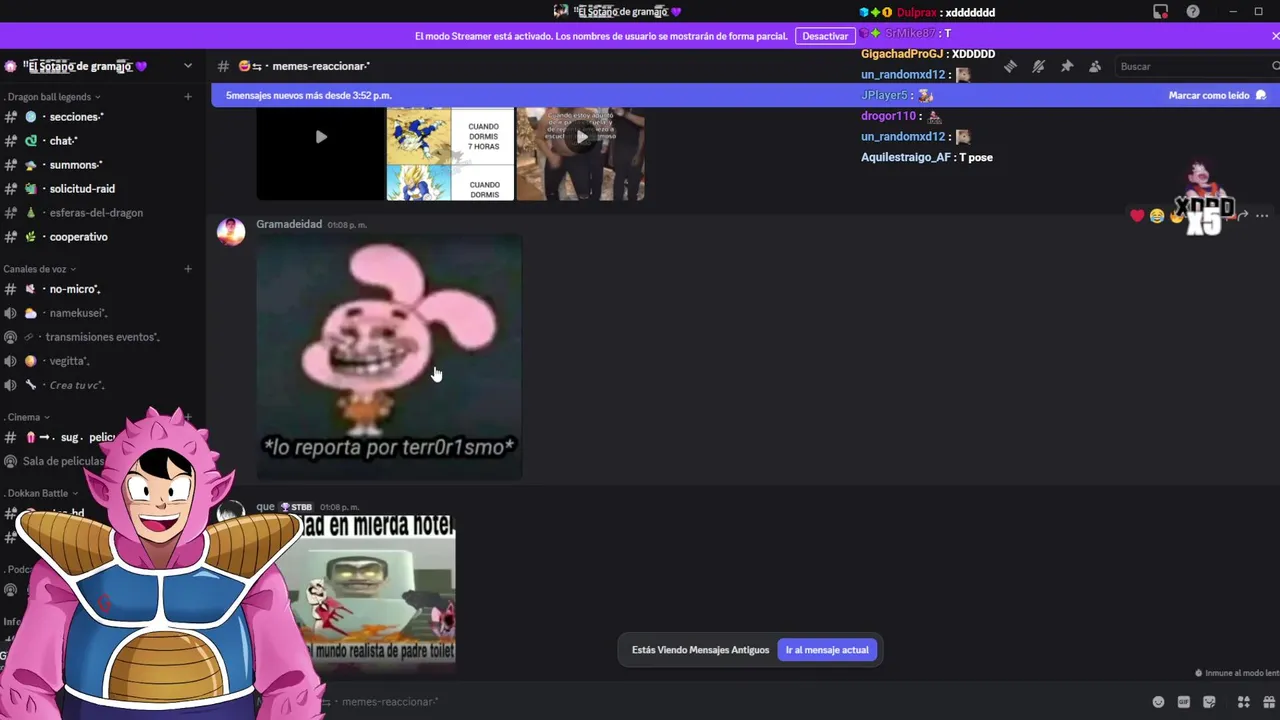Viewport: 1280px width, 720px height.
Task: Click Gramadeidad's avatar
Action: 231,231
